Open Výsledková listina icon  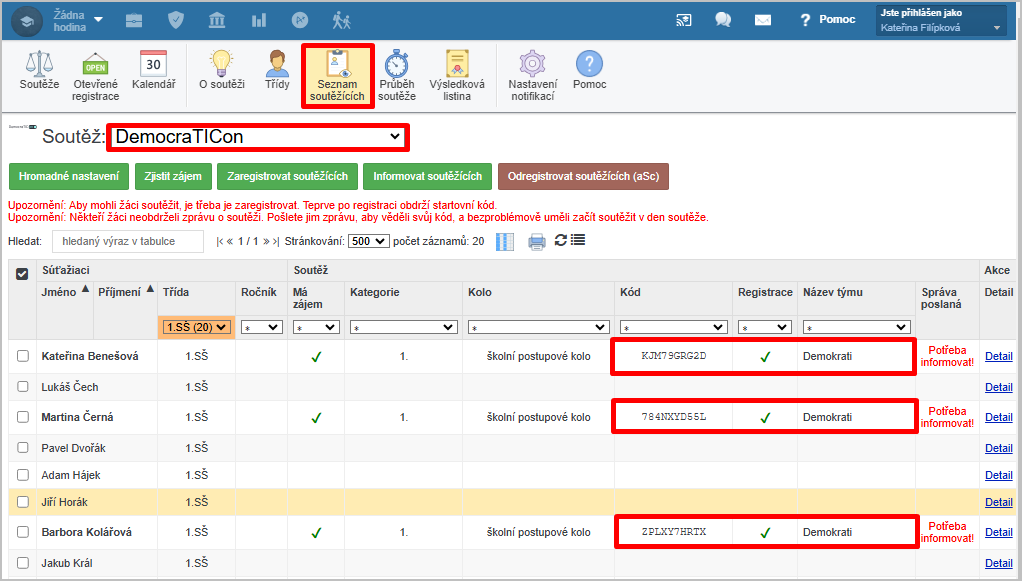coord(457,76)
